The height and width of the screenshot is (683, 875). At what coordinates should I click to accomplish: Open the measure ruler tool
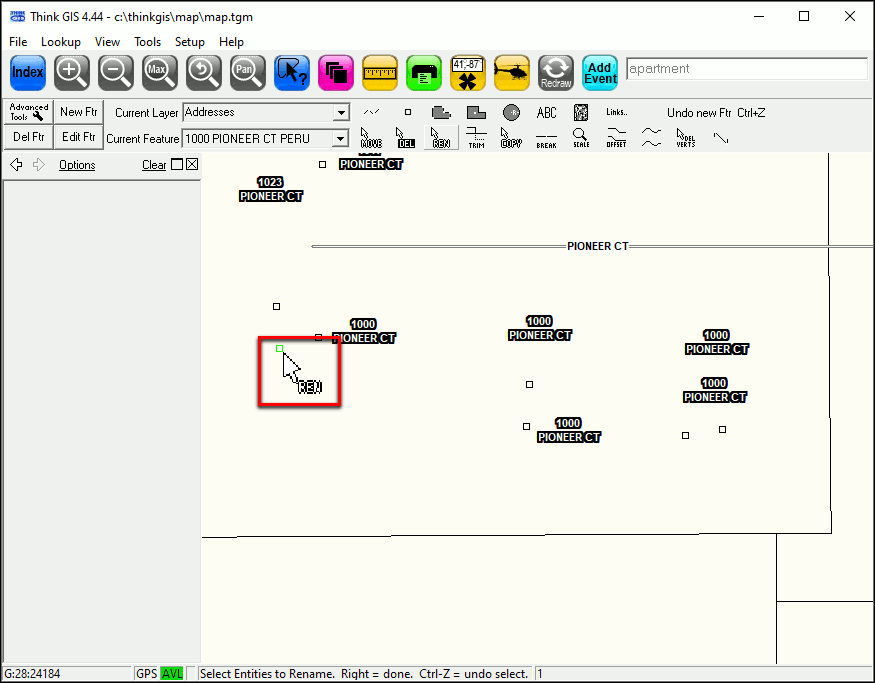380,72
